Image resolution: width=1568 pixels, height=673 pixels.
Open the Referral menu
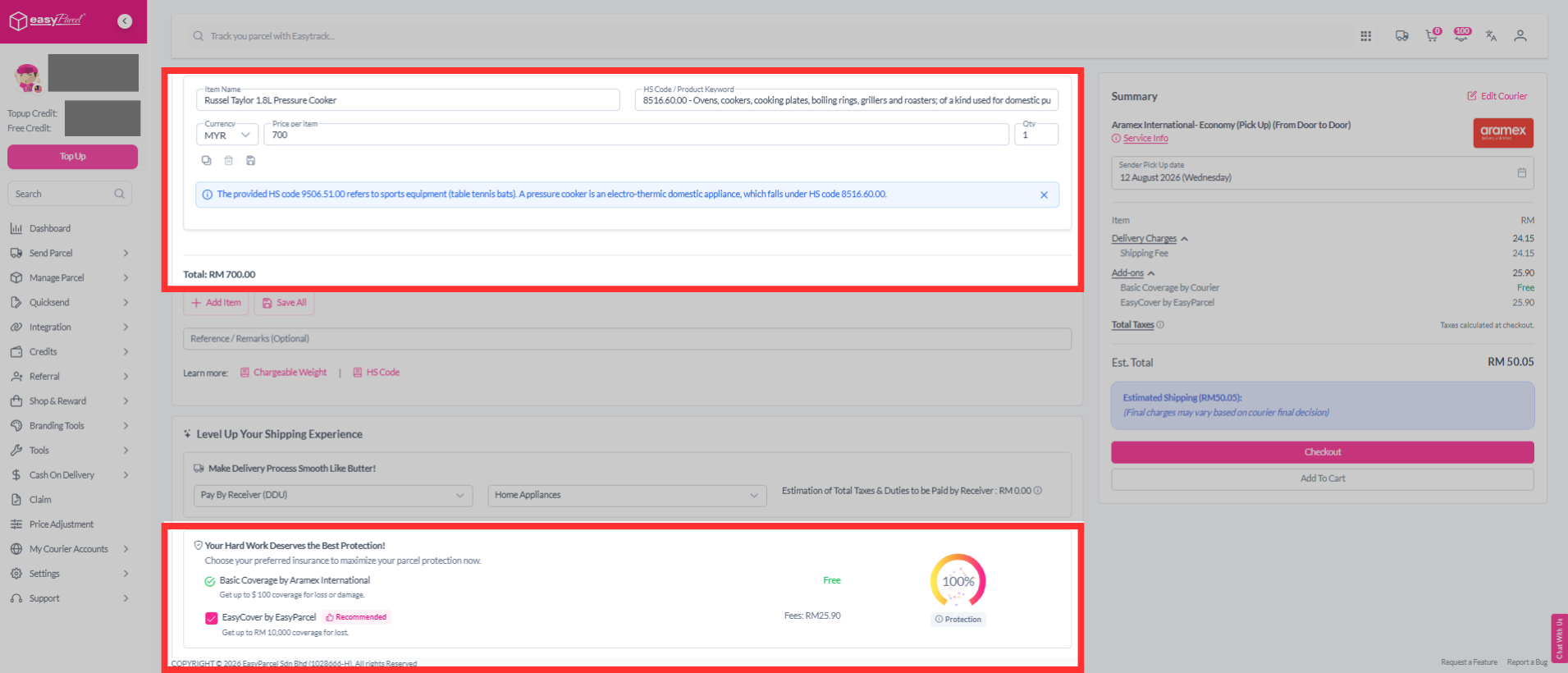pos(70,377)
